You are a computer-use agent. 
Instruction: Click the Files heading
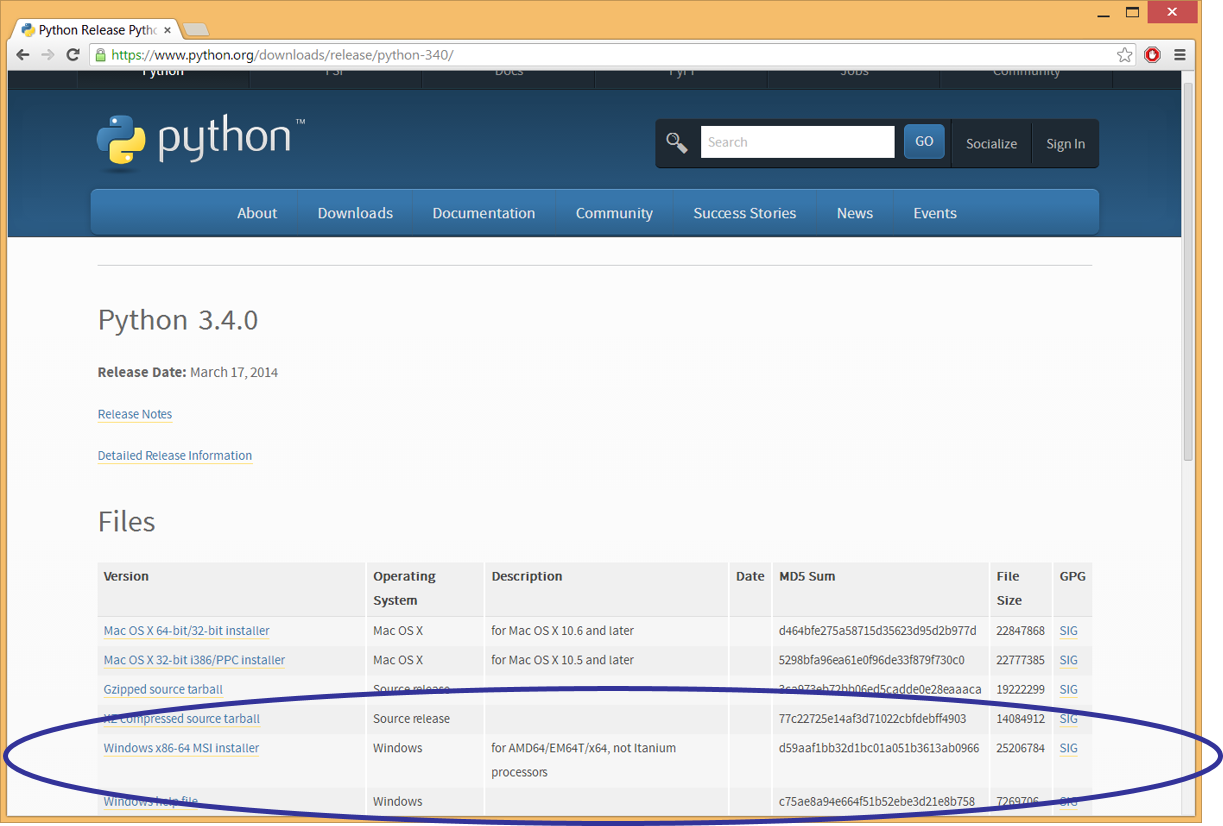tap(126, 522)
